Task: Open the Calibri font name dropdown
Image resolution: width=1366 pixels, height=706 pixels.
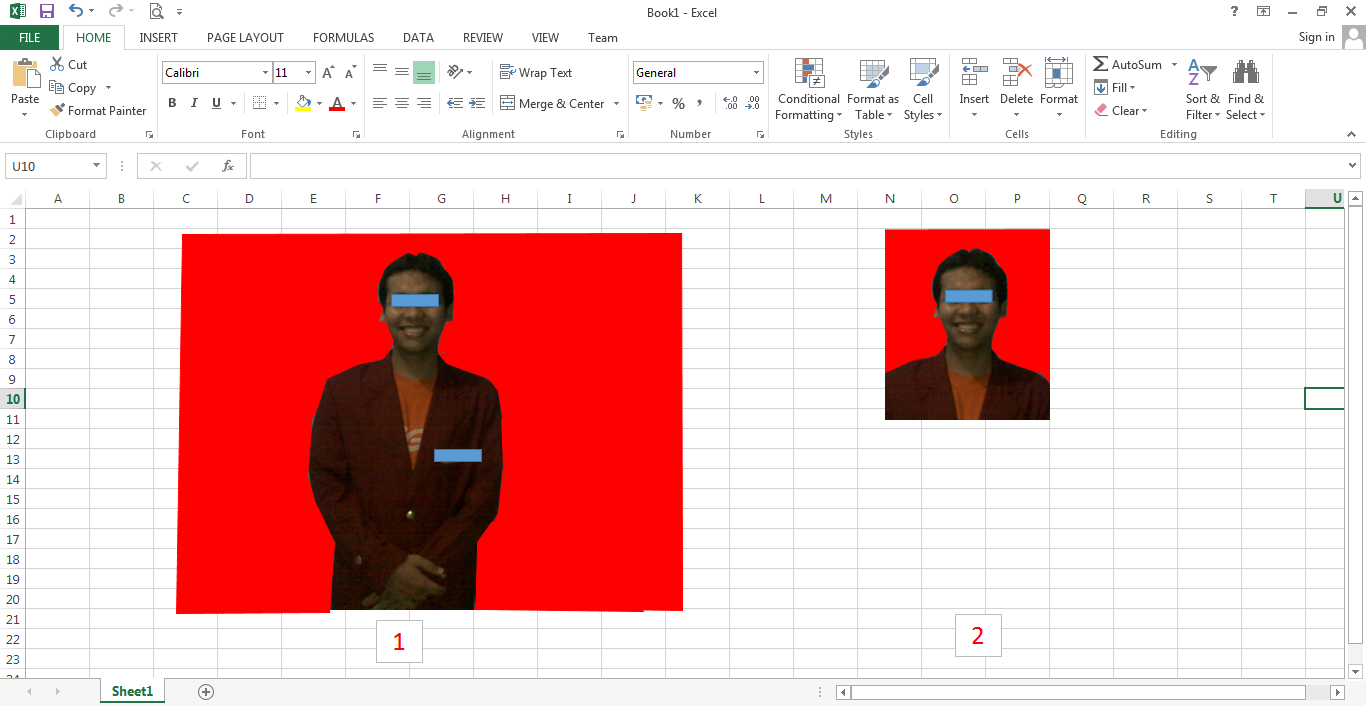Action: tap(265, 73)
